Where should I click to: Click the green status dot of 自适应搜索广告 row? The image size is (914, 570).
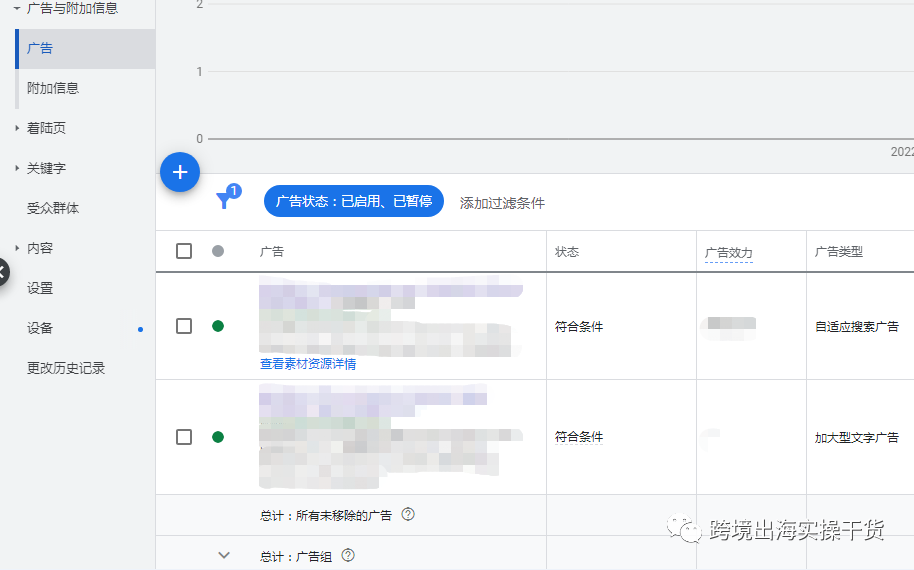[218, 326]
